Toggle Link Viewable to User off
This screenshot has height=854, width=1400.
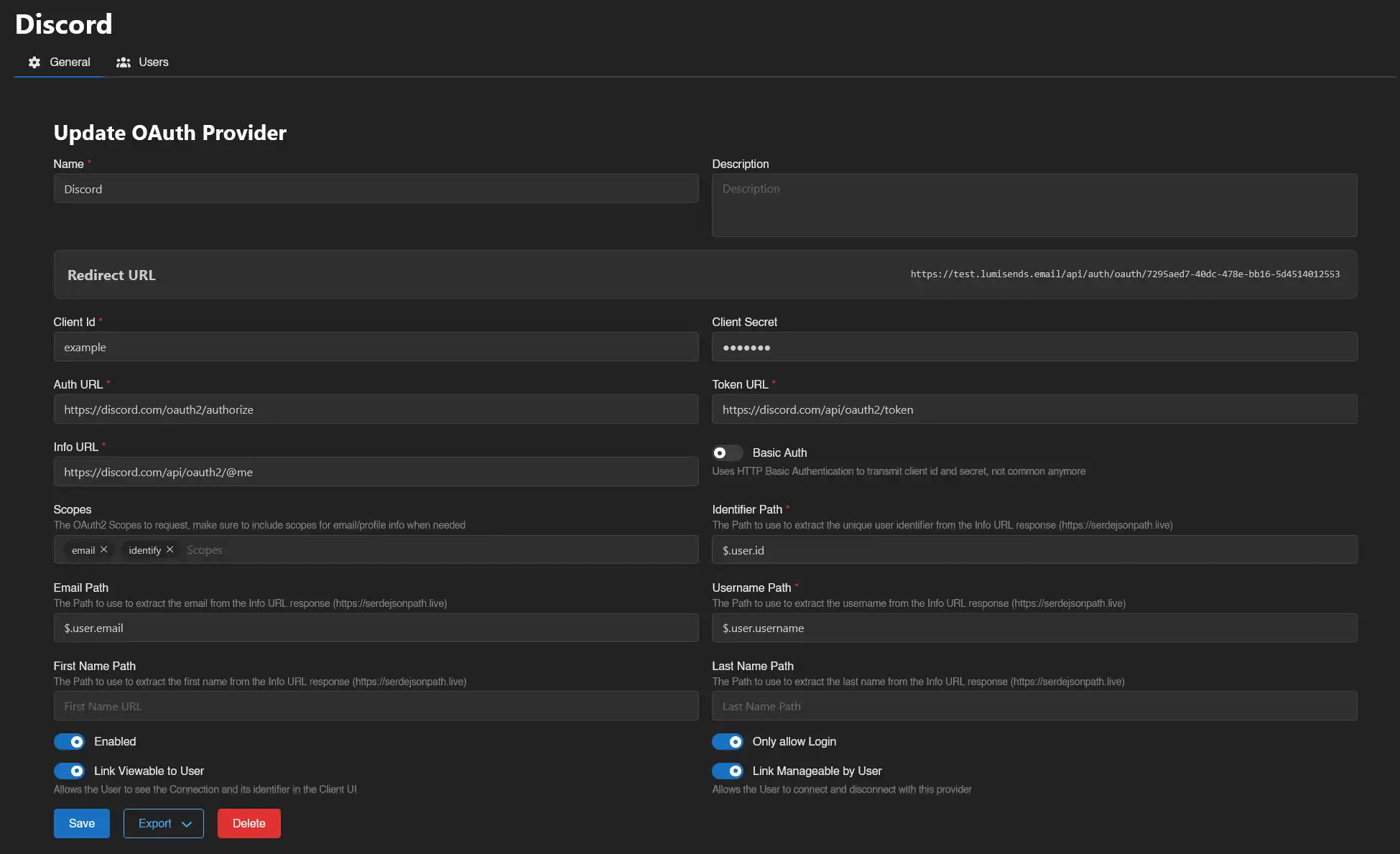[x=70, y=771]
